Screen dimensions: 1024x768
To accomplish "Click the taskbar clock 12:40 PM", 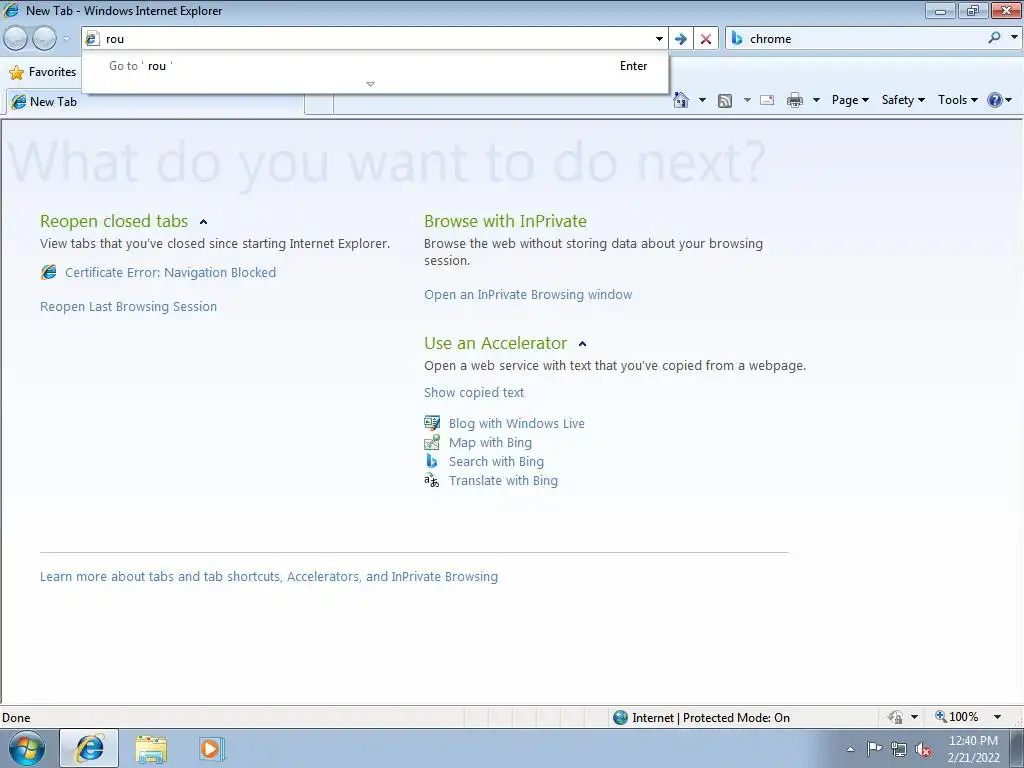I will click(x=973, y=749).
